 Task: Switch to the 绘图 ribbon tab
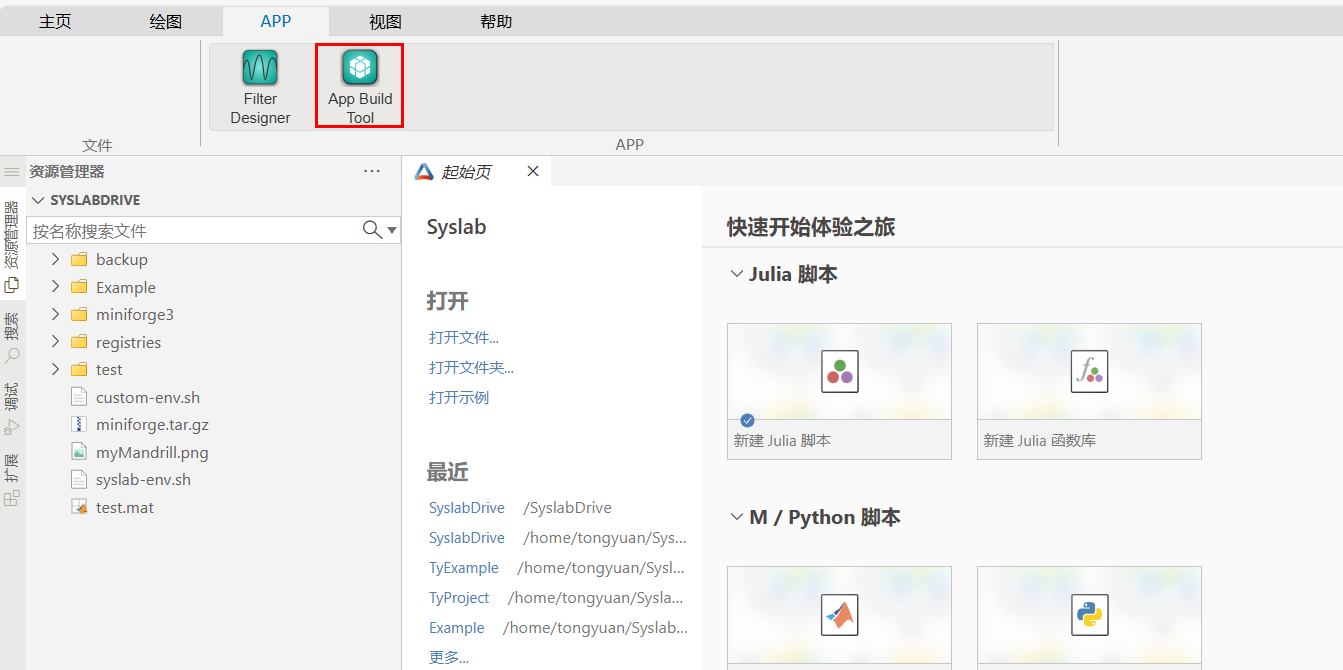click(166, 21)
